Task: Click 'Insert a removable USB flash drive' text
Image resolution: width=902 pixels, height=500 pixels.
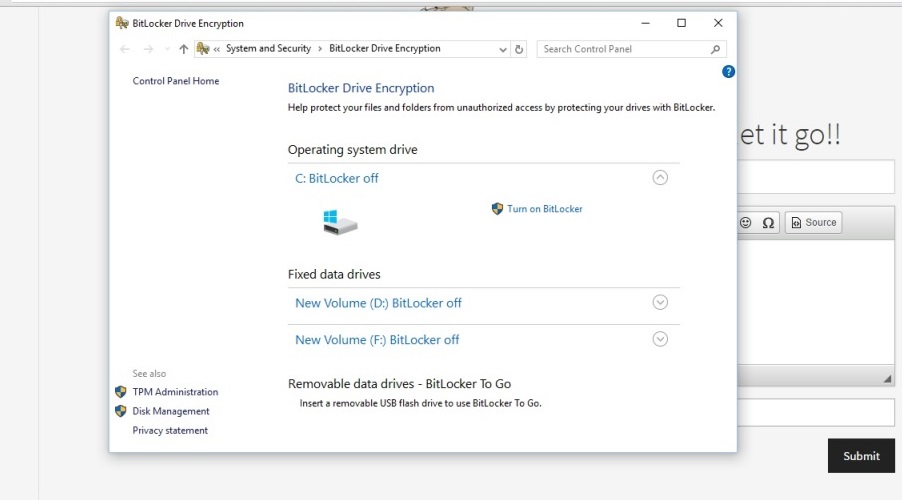Action: 420,403
